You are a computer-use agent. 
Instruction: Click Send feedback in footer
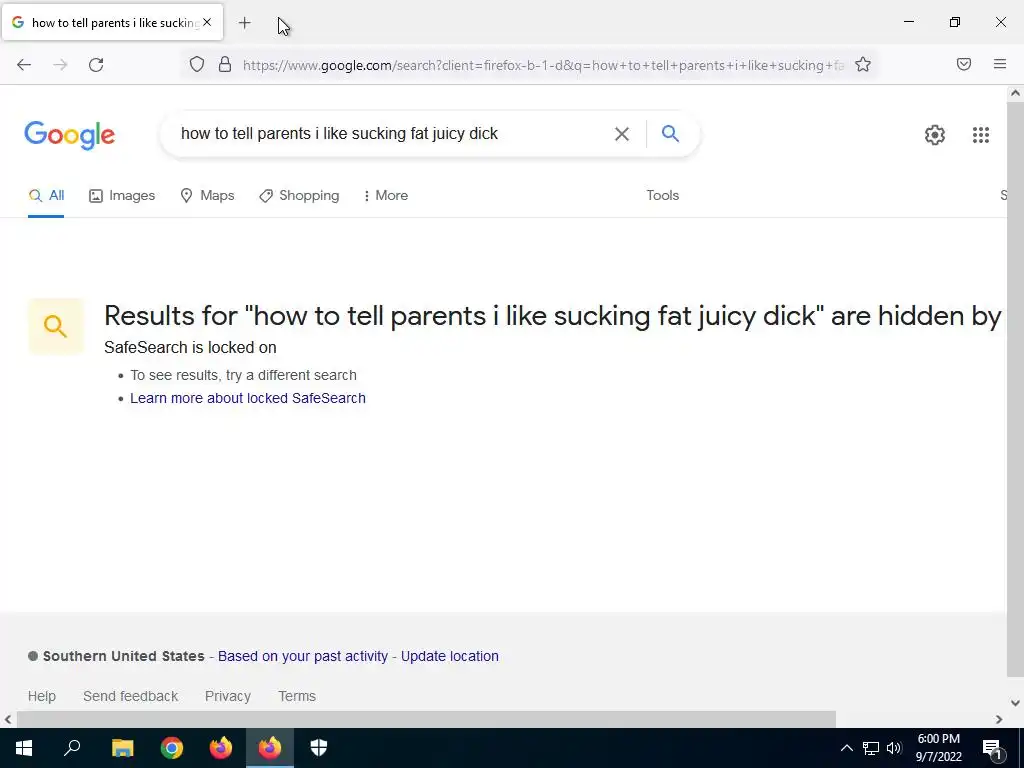[131, 696]
